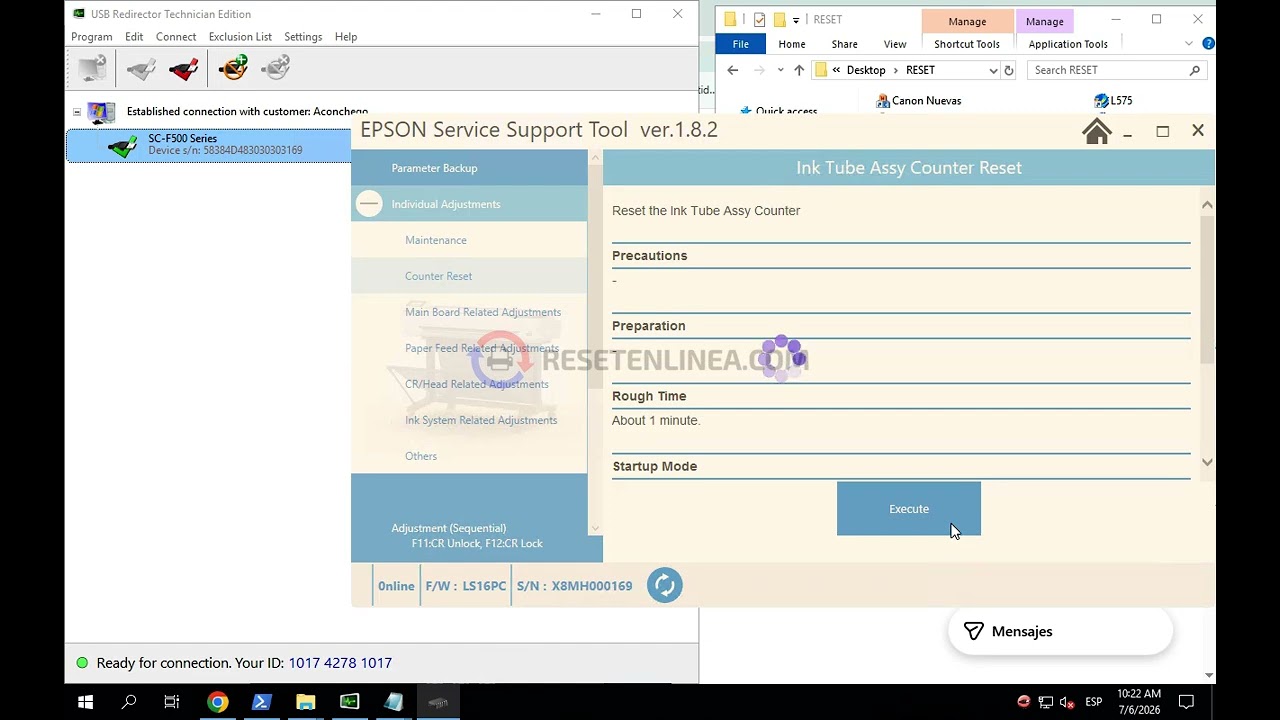Open Google Chrome from the taskbar
Screen dimensions: 1280x720
coord(217,702)
